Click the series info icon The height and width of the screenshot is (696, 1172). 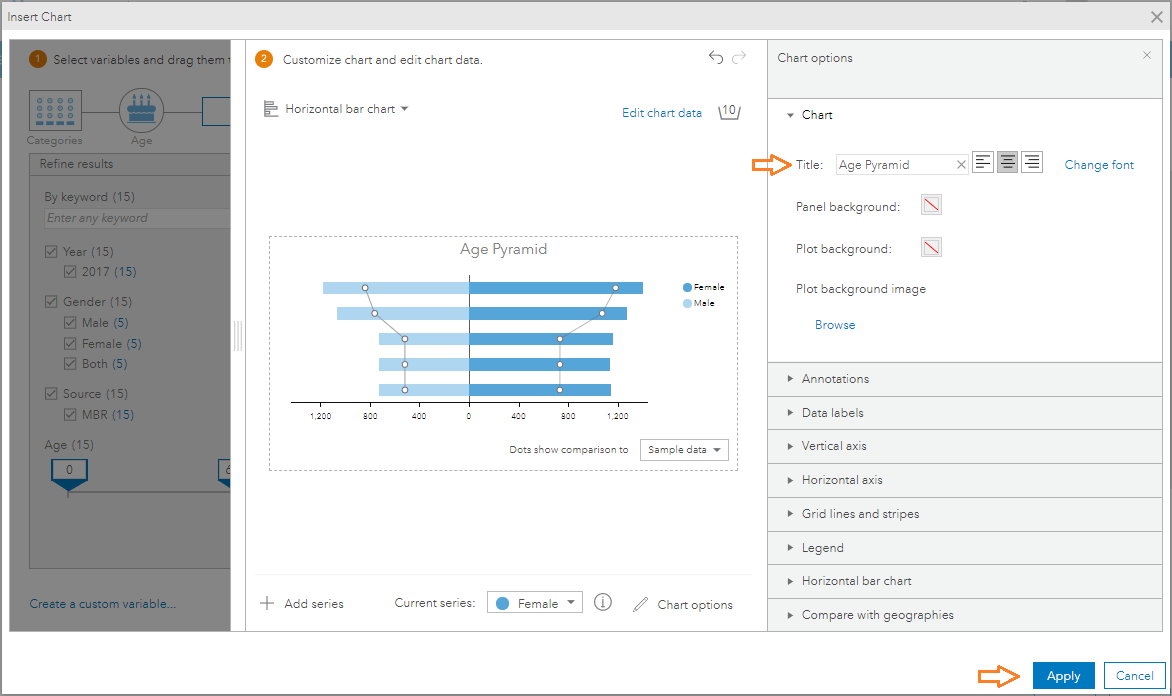click(602, 602)
